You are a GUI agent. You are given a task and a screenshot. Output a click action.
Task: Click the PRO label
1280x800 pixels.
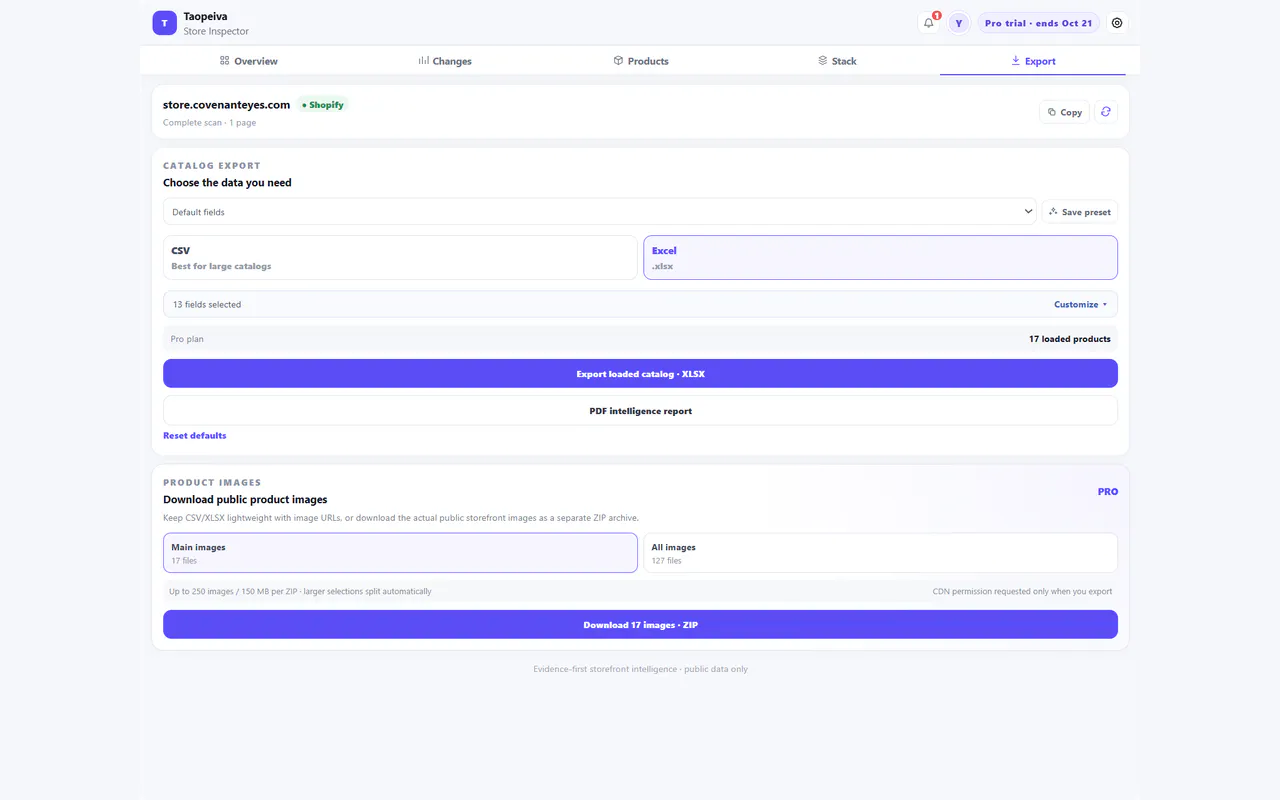(1108, 492)
